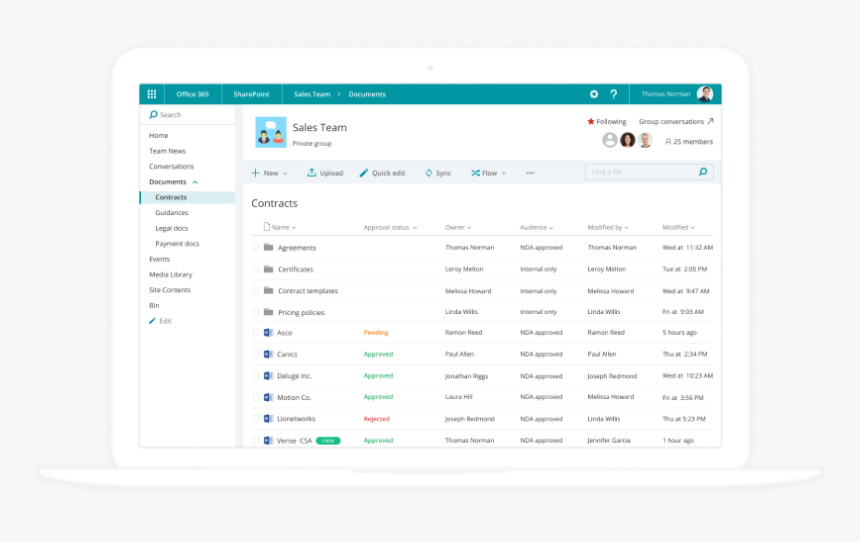Click the help question mark icon
The image size is (860, 542).
tap(613, 94)
